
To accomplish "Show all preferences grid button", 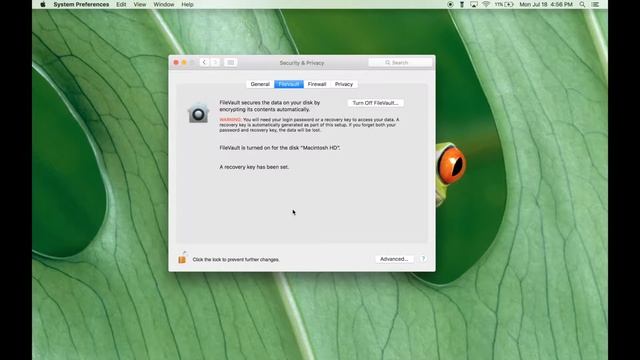I will 231,62.
